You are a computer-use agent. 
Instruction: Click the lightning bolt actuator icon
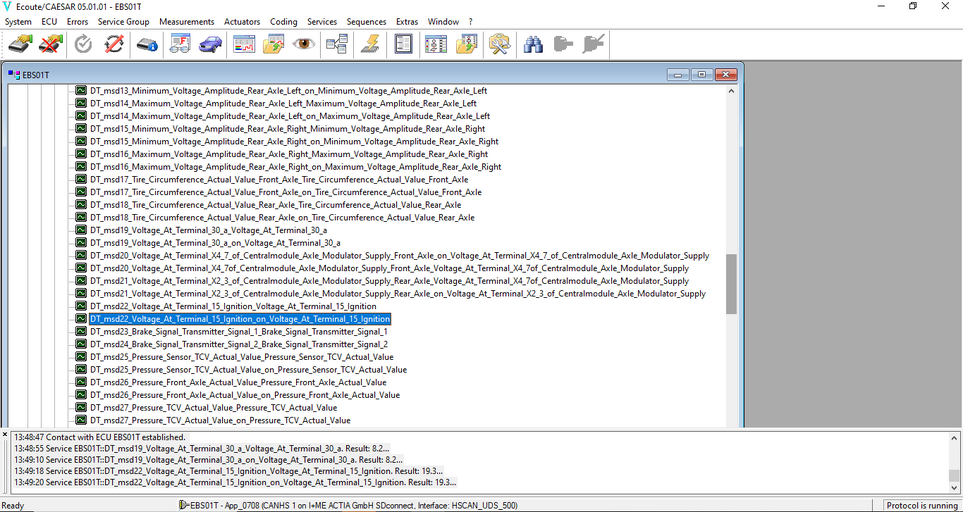369,44
